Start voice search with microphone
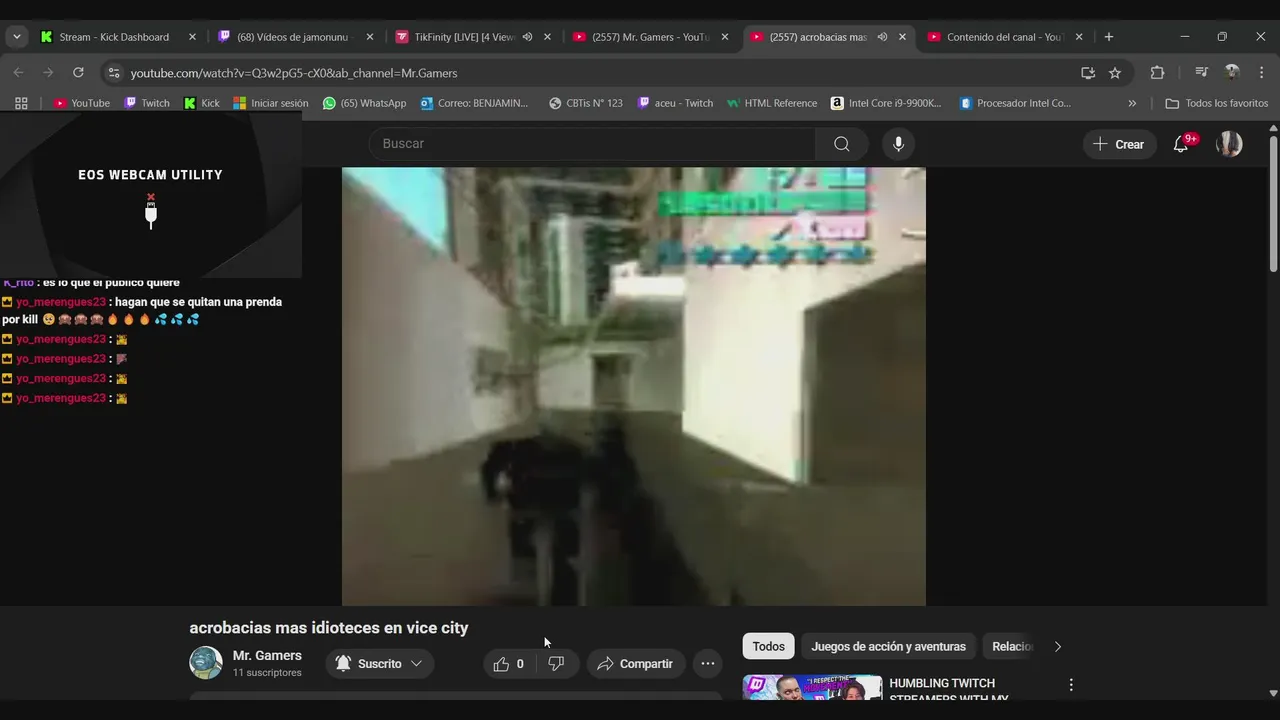This screenshot has height=720, width=1280. tap(898, 144)
